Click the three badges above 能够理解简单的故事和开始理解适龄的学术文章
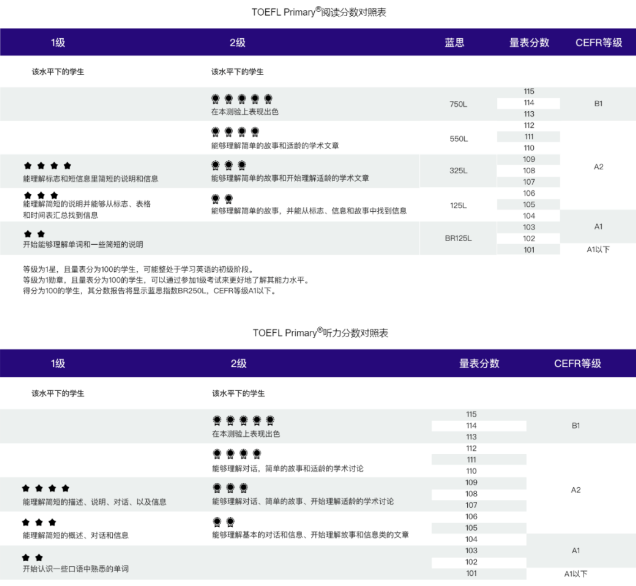Viewport: 636px width, 586px height. (229, 165)
